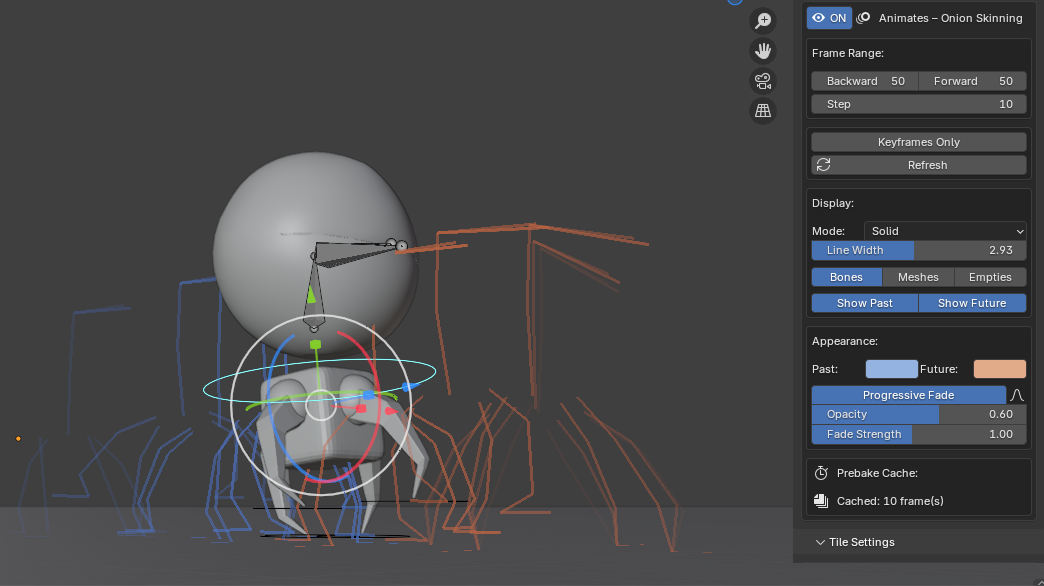Disable the Show Future toggle
1044x586 pixels.
tap(972, 303)
